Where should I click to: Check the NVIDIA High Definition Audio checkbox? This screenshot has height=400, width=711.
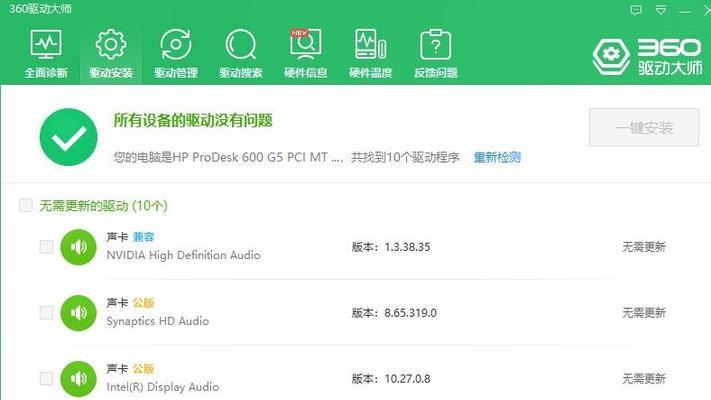[x=46, y=247]
